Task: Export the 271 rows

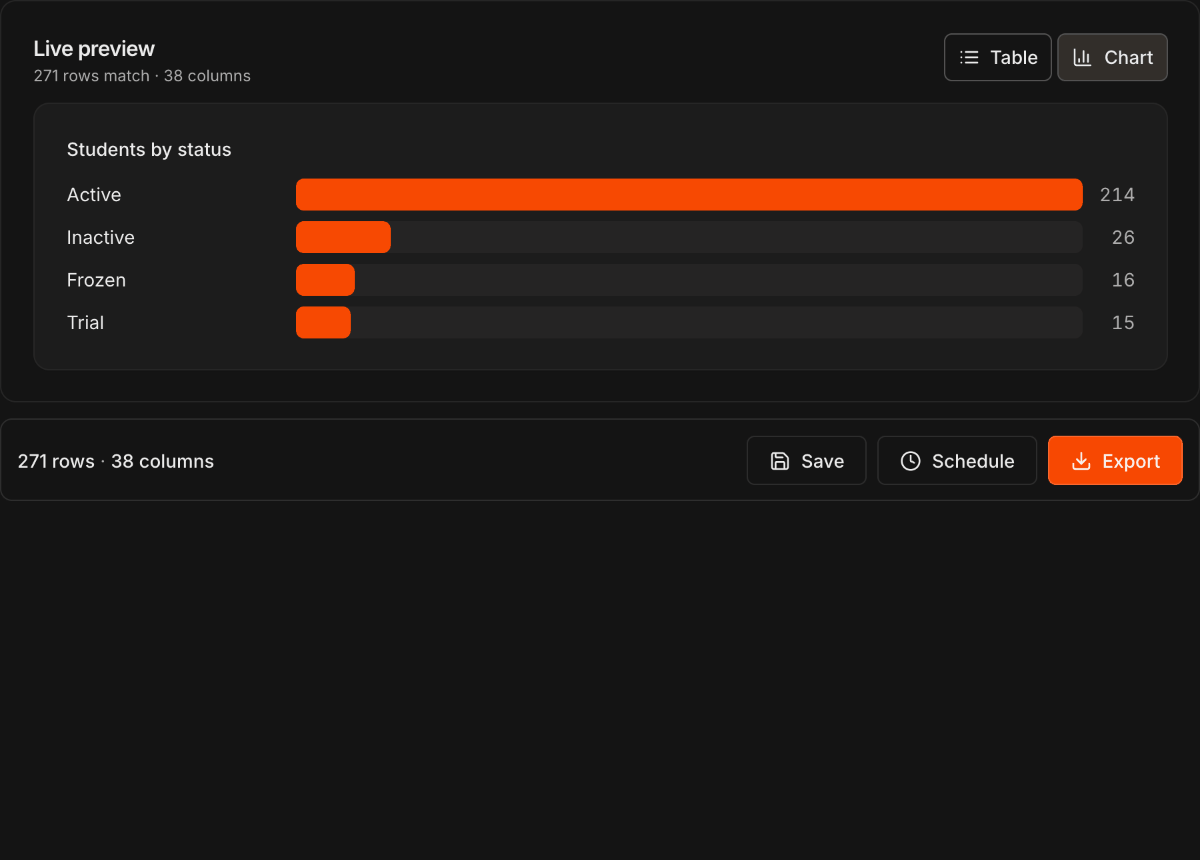Action: [1115, 461]
